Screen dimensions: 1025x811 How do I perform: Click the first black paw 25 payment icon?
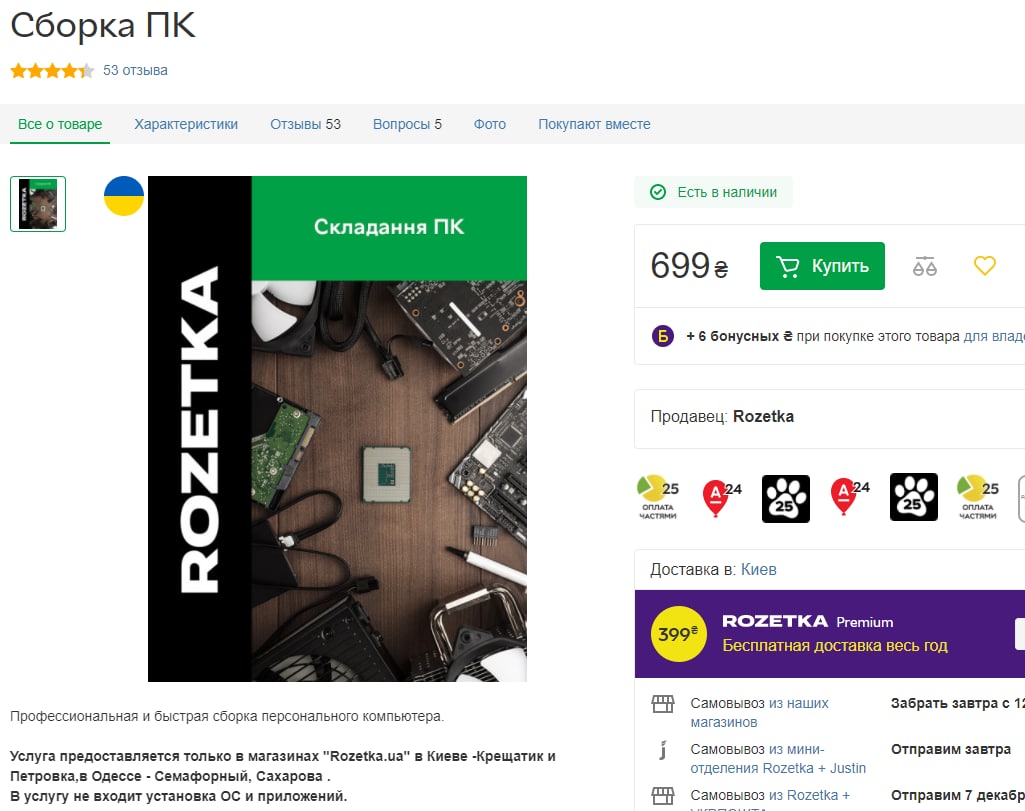coord(786,499)
